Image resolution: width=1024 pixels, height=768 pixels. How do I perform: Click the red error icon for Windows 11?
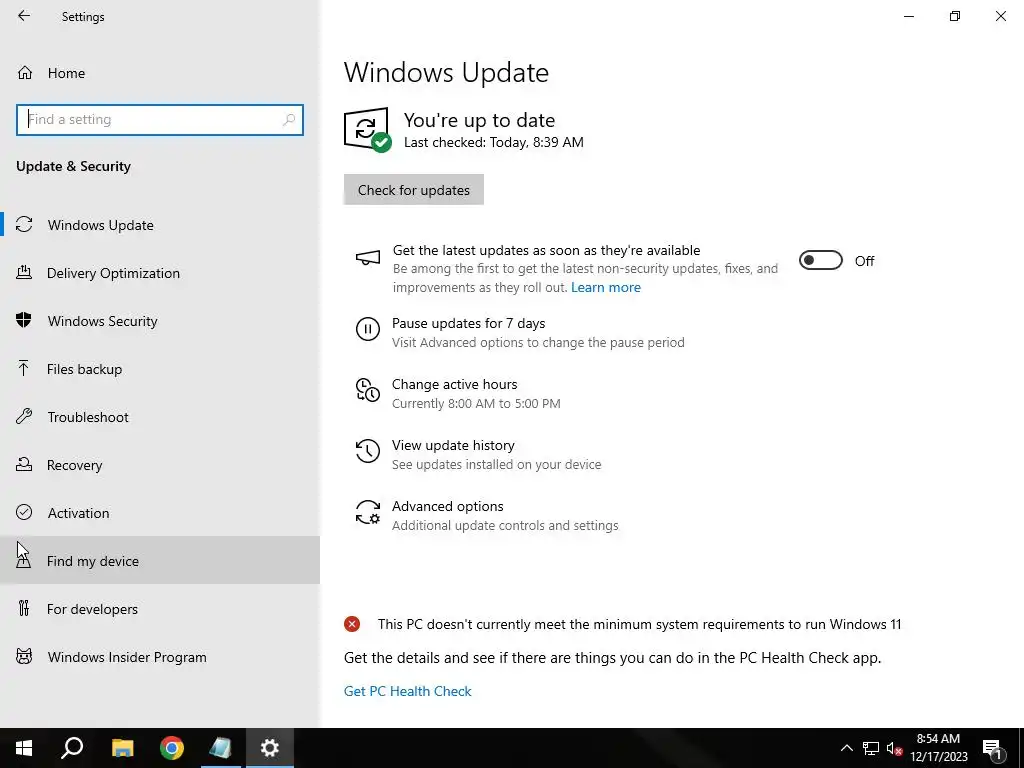[x=352, y=624]
